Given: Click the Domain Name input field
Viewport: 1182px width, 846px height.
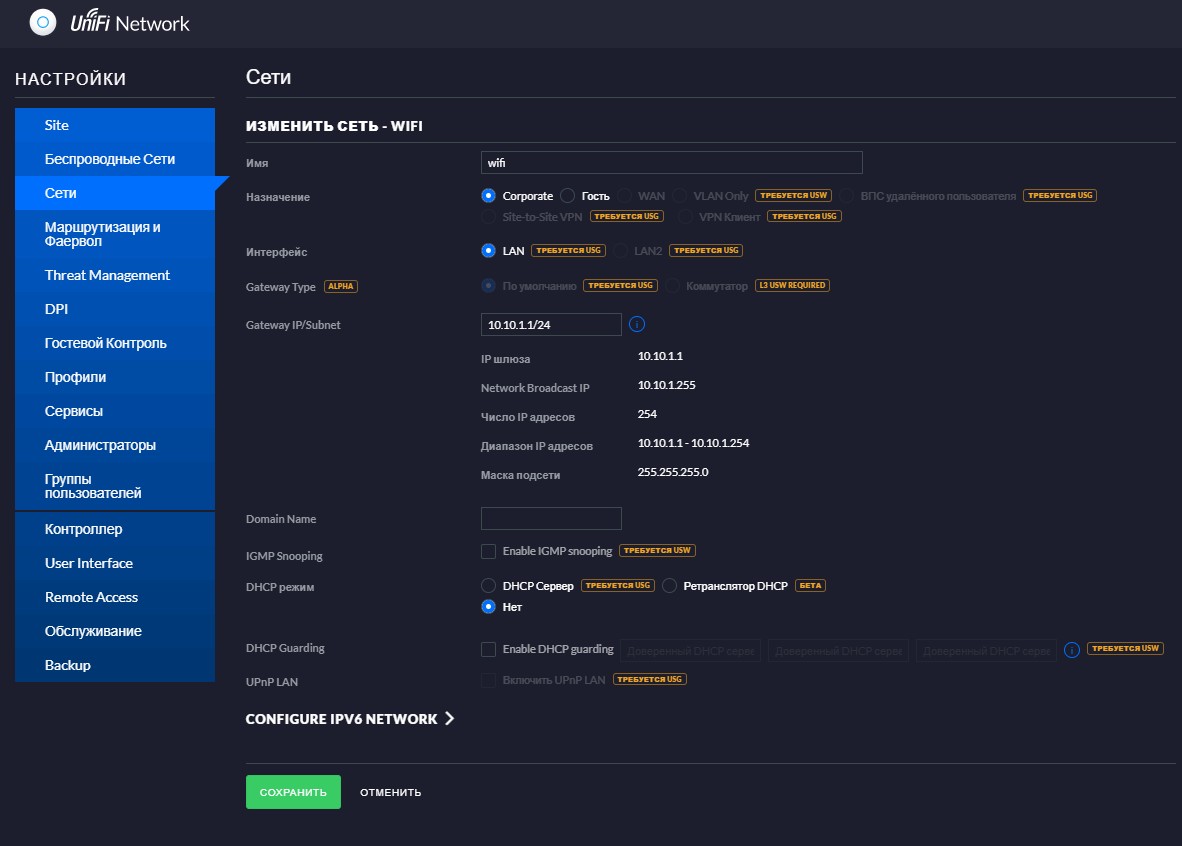Looking at the screenshot, I should point(551,518).
